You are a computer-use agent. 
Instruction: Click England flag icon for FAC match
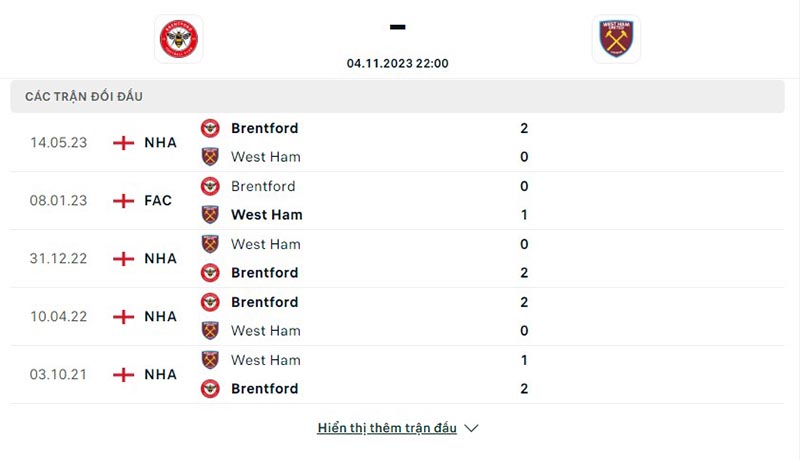[124, 201]
